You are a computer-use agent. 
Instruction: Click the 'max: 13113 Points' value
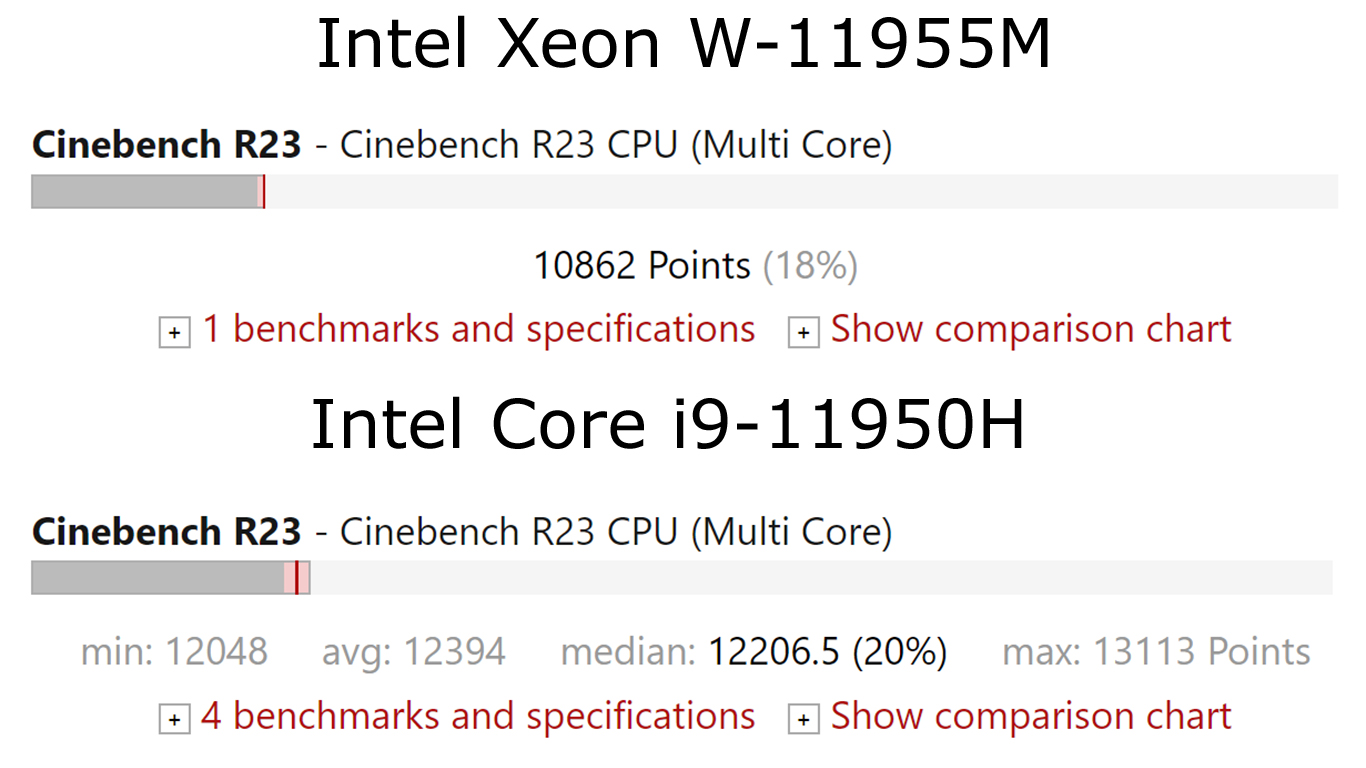coord(1156,652)
